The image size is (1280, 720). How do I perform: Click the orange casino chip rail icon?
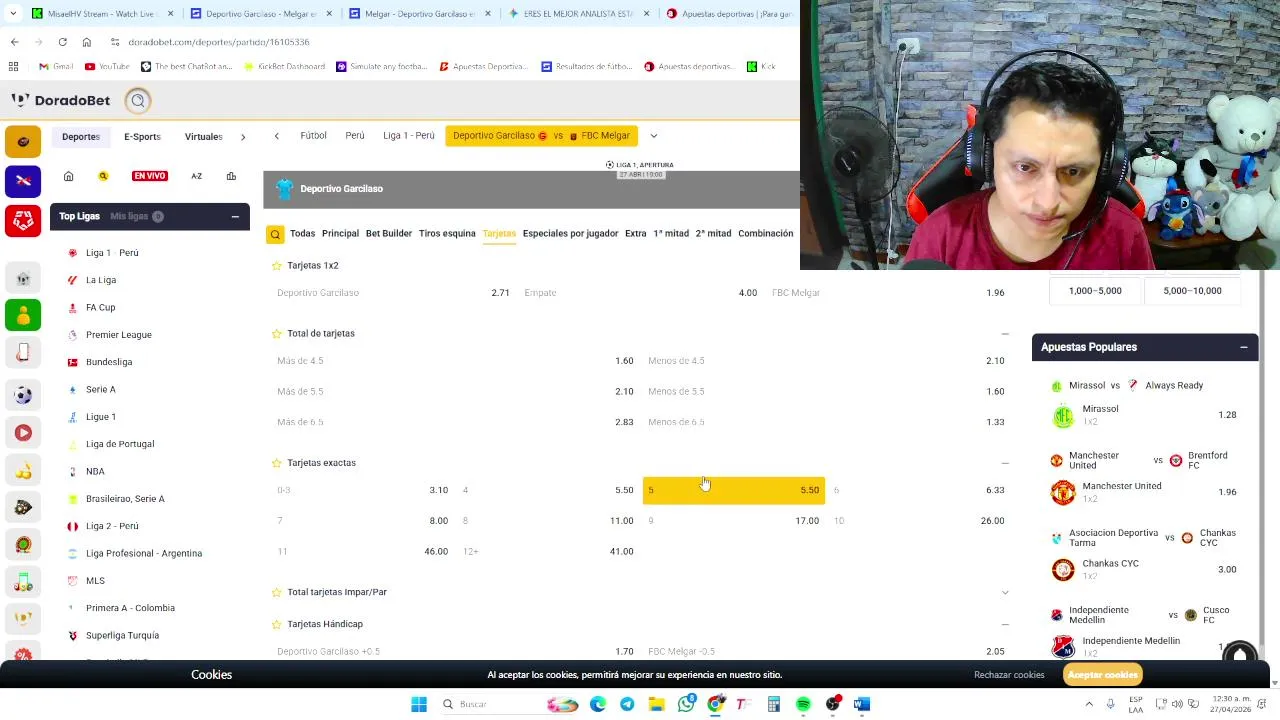click(x=23, y=142)
